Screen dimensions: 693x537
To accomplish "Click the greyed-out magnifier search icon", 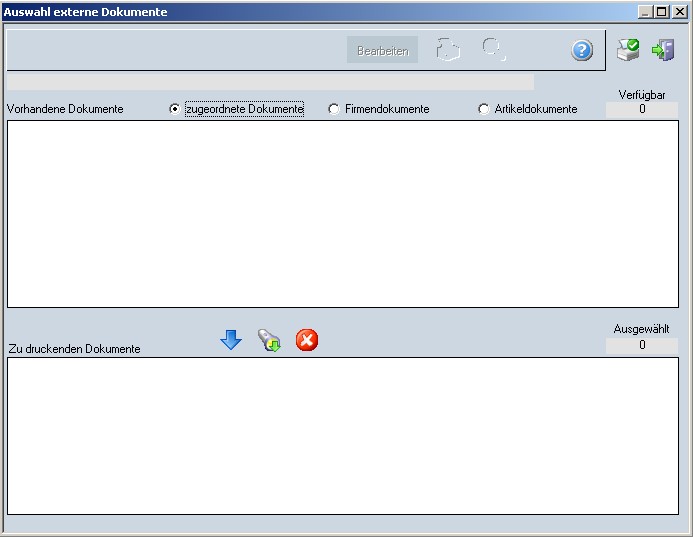I will (x=493, y=49).
